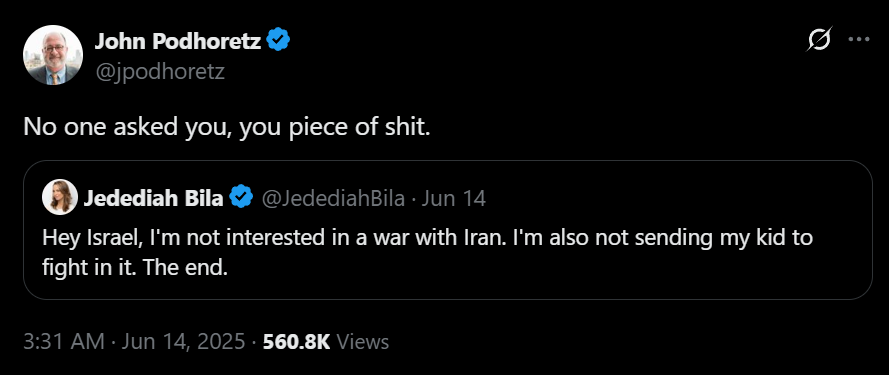Open the 560.8K view count
The image size is (889, 375).
[x=297, y=342]
